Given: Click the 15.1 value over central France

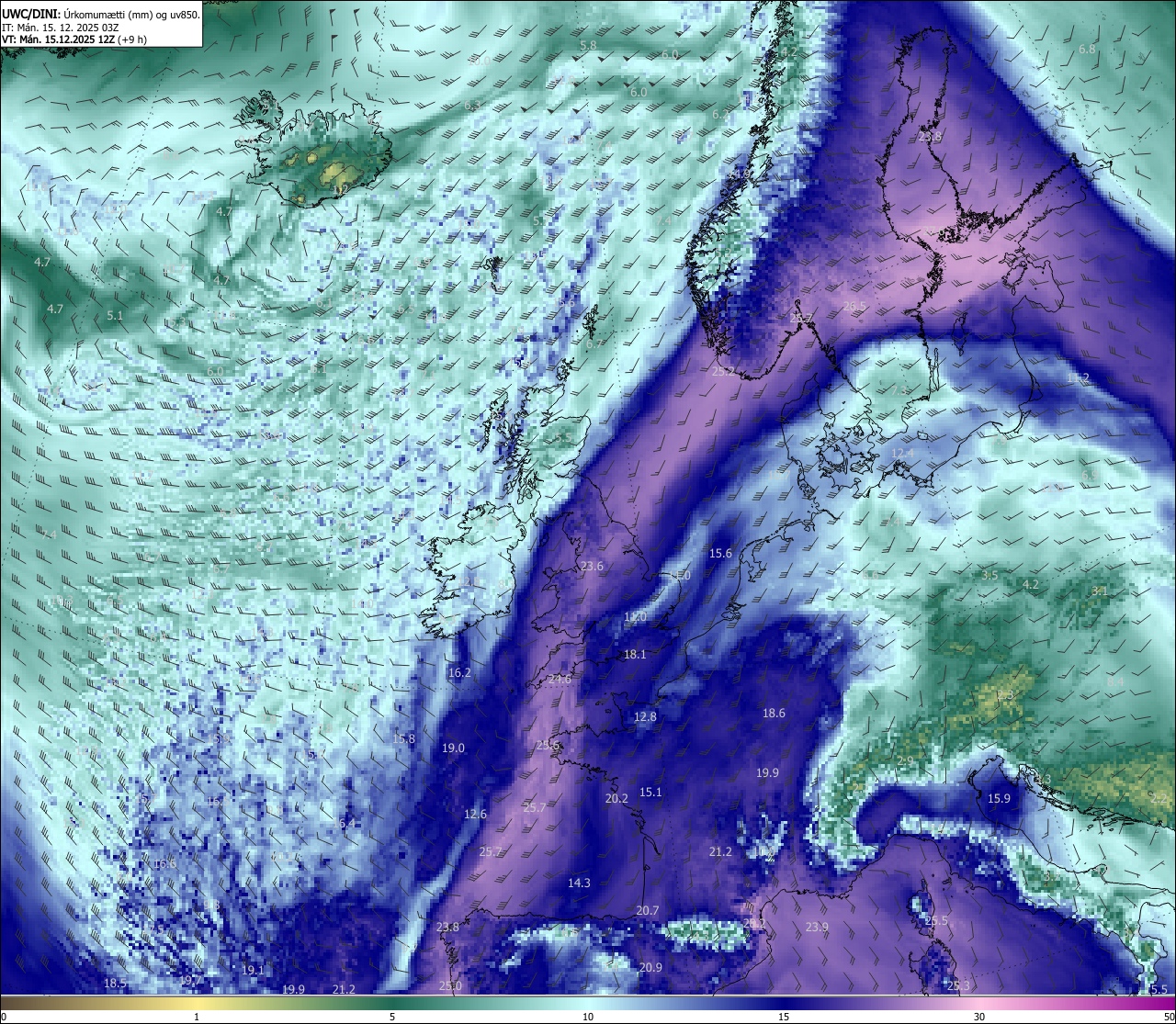Looking at the screenshot, I should [x=650, y=792].
